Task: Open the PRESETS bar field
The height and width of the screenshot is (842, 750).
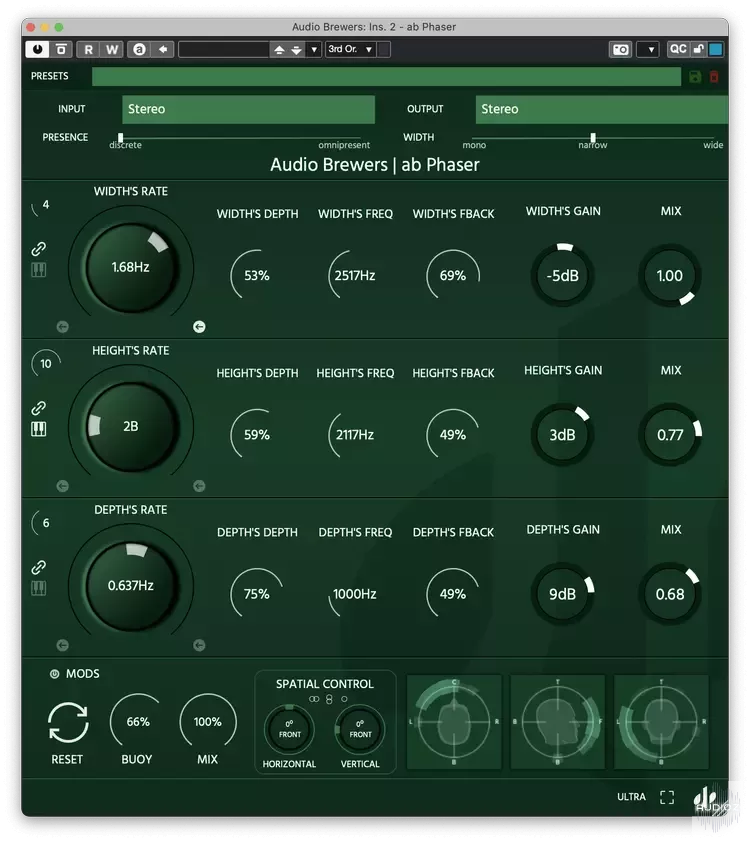Action: (387, 77)
